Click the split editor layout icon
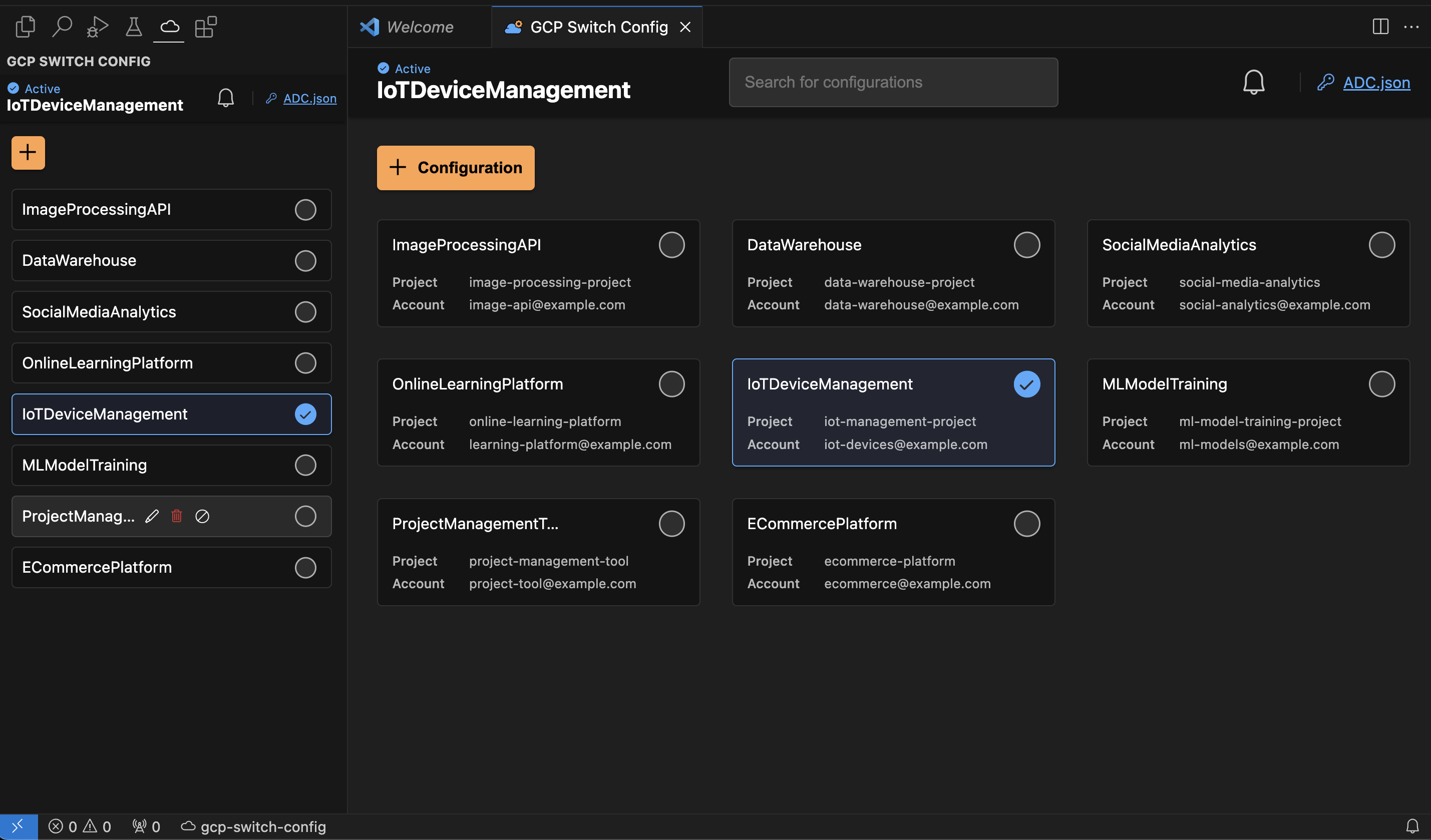The height and width of the screenshot is (840, 1431). [1380, 27]
